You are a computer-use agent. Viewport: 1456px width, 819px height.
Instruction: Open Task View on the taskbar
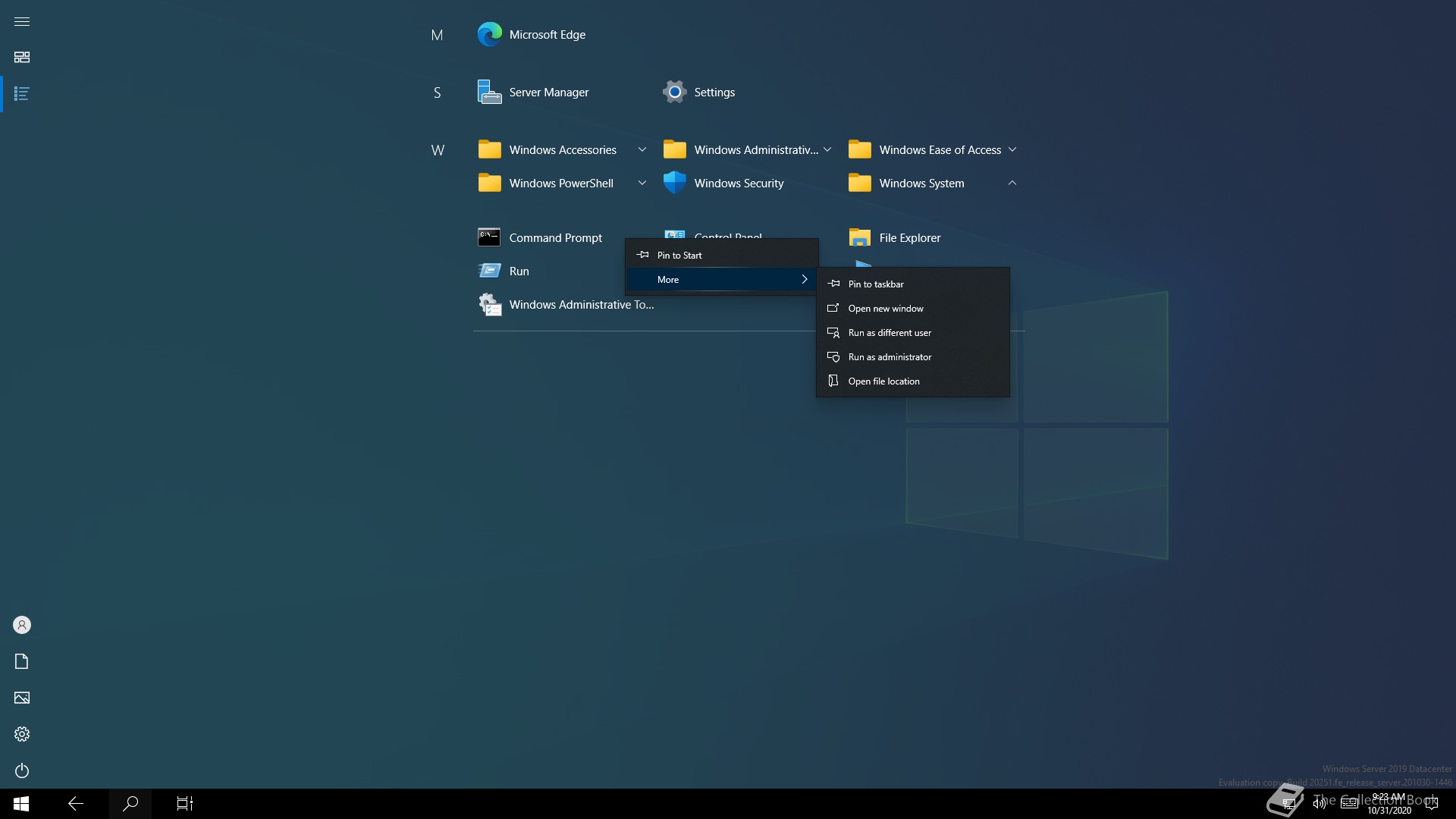pos(185,804)
